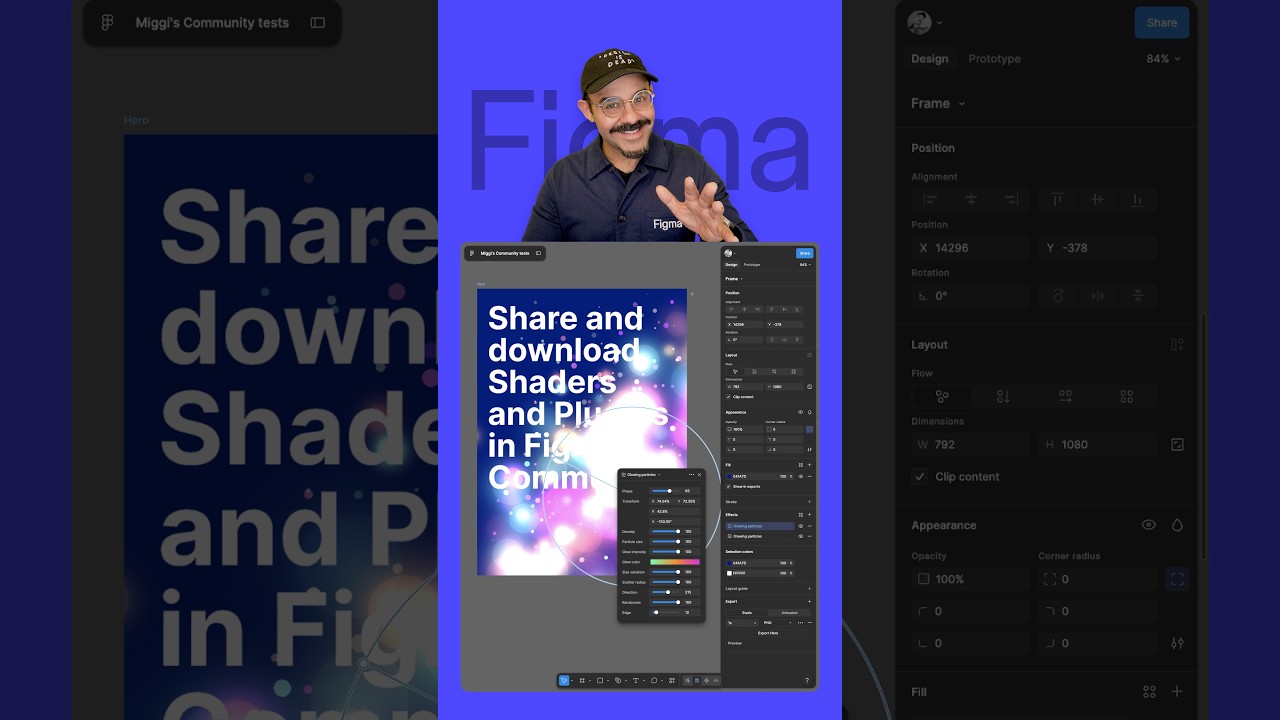
Task: Click X position field showing 14296 in background panel
Action: 970,248
